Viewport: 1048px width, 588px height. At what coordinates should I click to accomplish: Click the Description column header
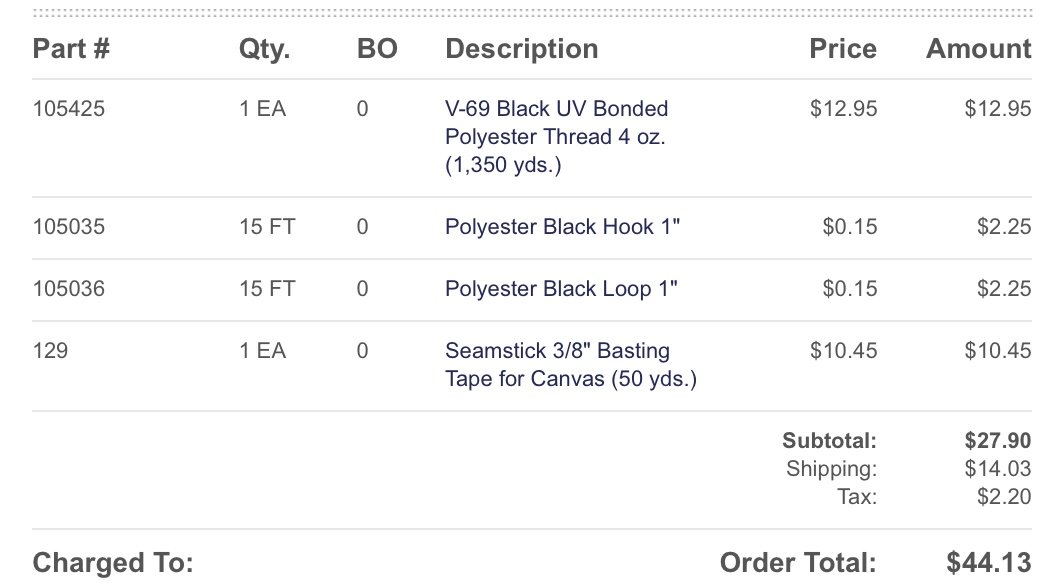click(521, 49)
